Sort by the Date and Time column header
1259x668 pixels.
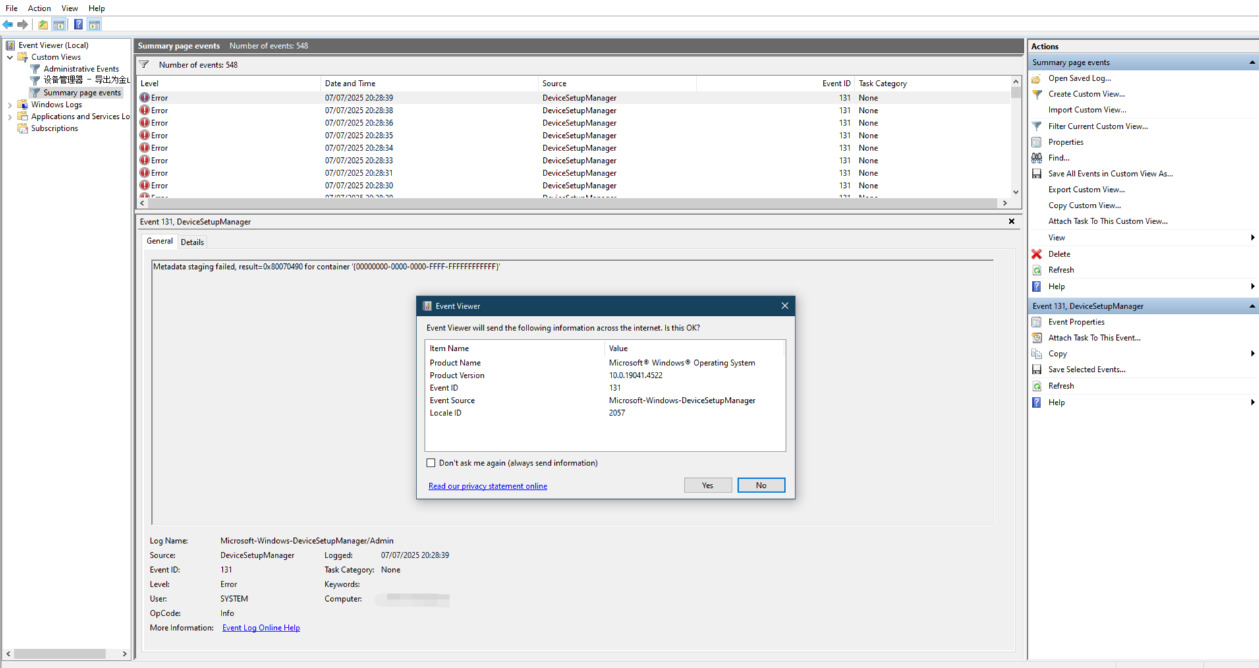tap(429, 84)
